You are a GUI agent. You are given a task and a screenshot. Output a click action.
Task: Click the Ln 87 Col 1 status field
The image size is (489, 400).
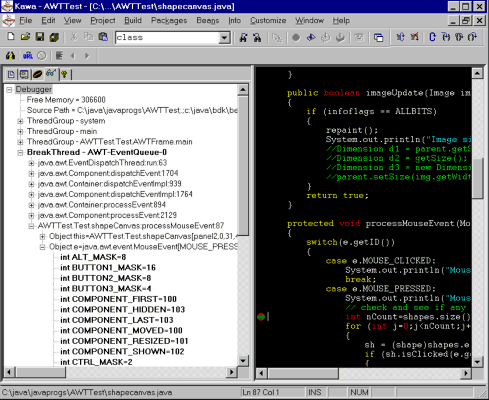pyautogui.click(x=273, y=392)
